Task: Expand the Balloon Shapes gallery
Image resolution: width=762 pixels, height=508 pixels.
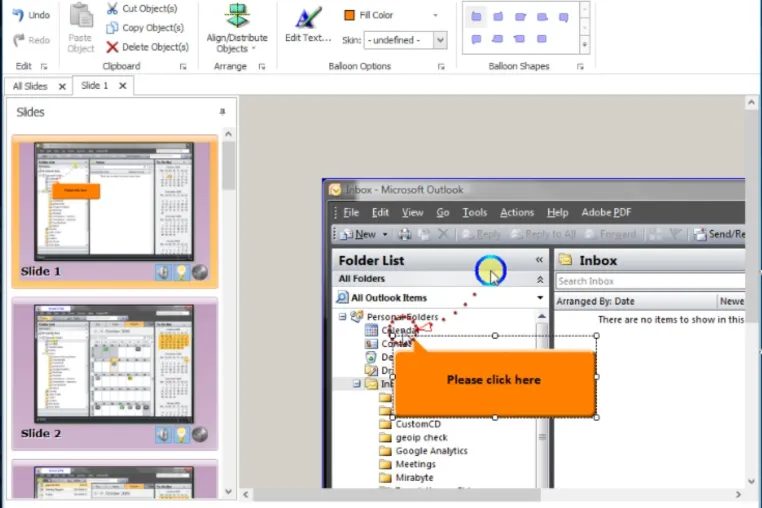Action: click(585, 45)
